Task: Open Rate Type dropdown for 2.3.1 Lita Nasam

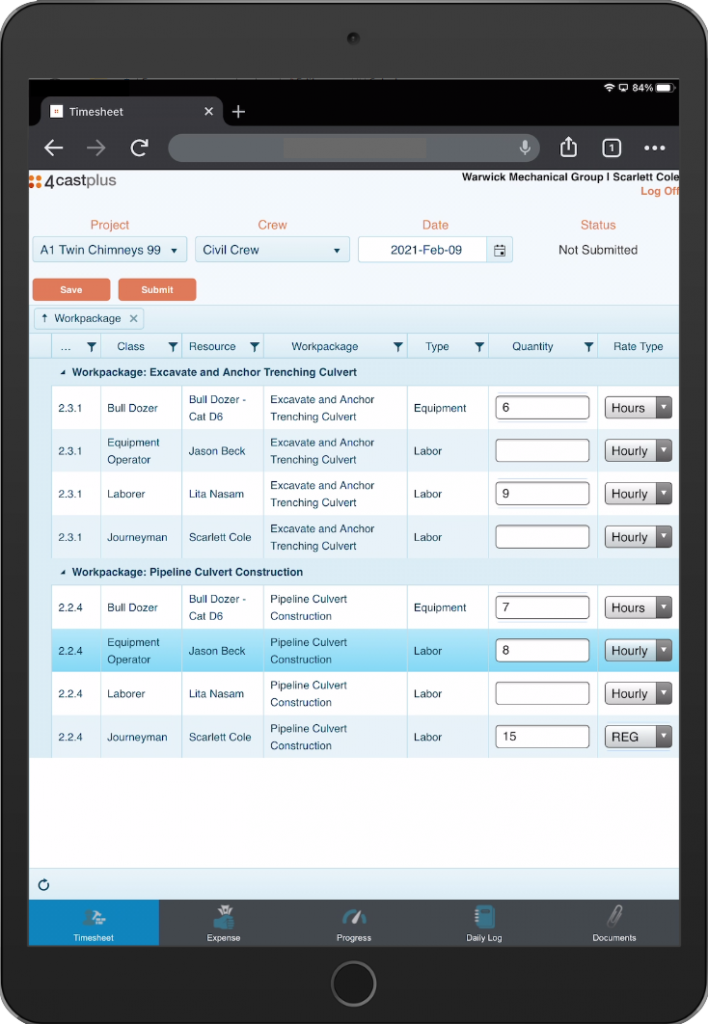Action: pos(637,494)
